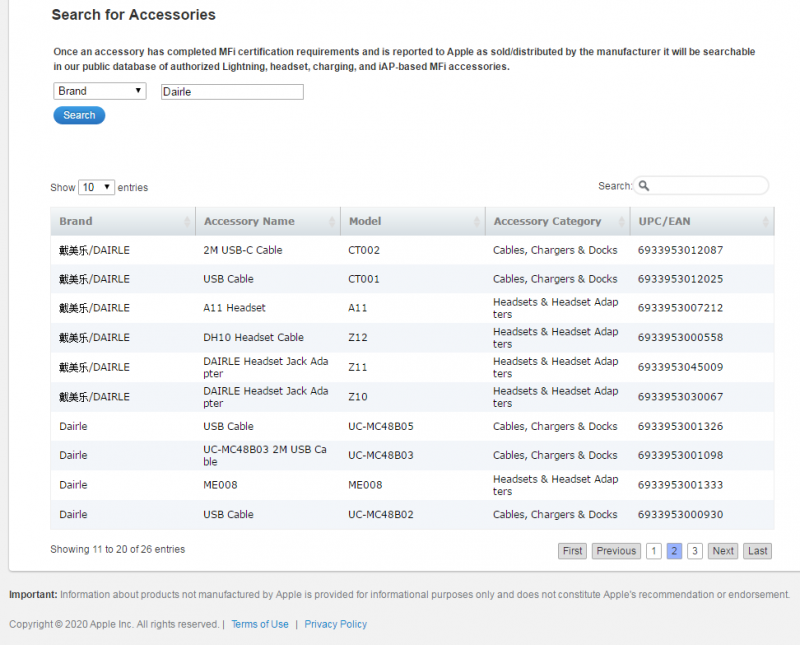Image resolution: width=800 pixels, height=645 pixels.
Task: Select the current page 2 button
Action: point(674,551)
